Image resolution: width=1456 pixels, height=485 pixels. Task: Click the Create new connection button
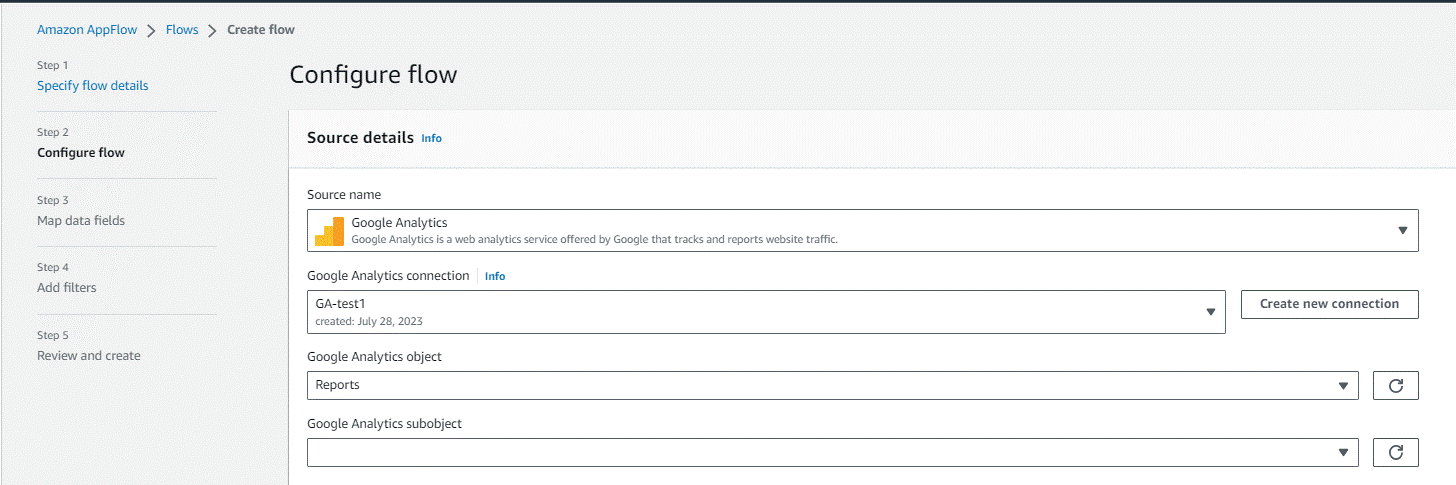click(x=1329, y=304)
